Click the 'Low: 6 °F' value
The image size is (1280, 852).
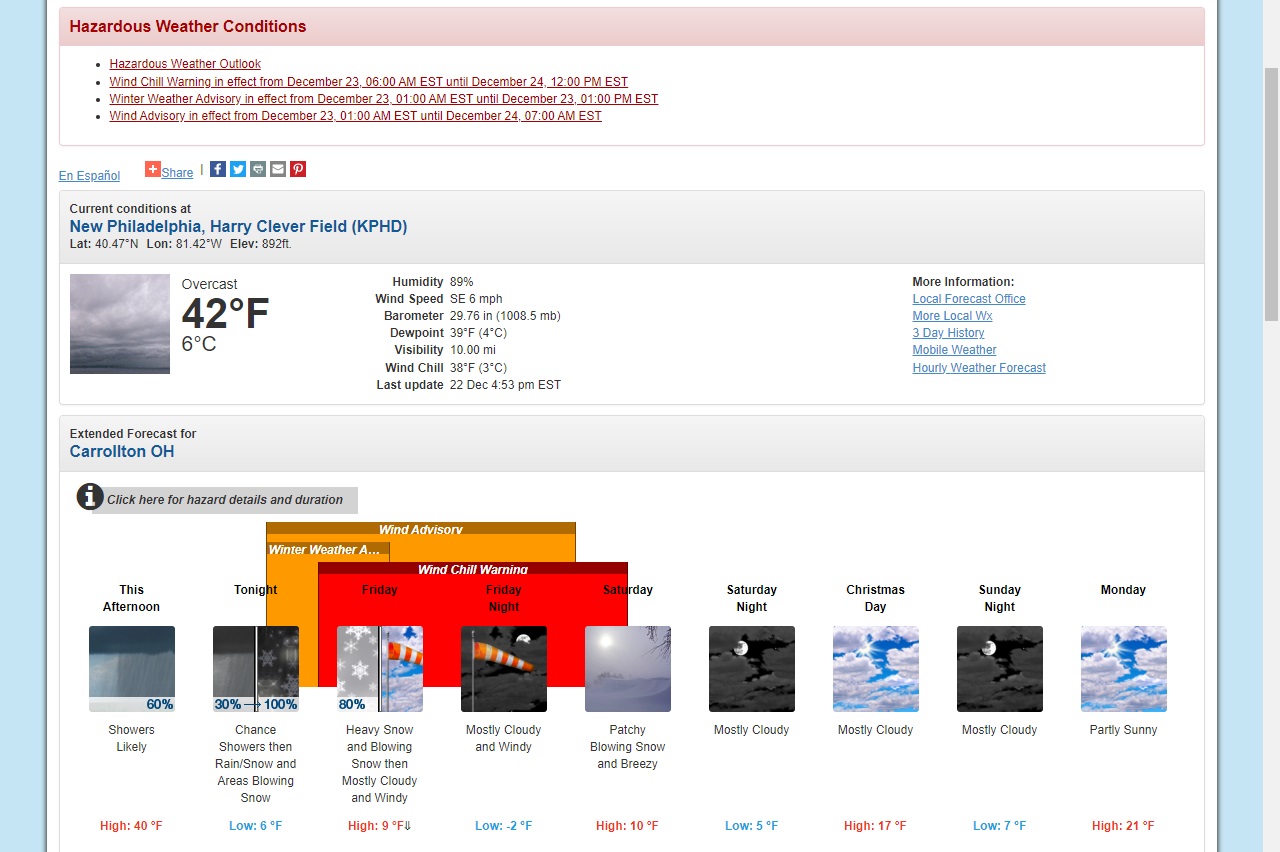[256, 826]
